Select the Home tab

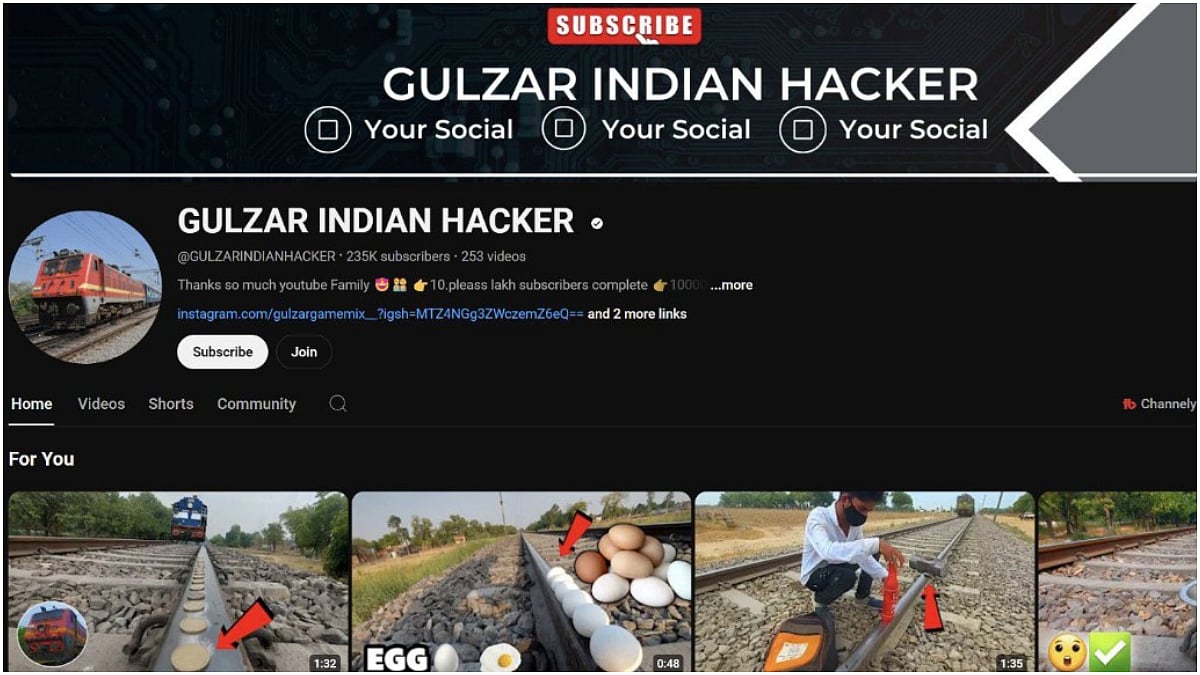[x=31, y=404]
